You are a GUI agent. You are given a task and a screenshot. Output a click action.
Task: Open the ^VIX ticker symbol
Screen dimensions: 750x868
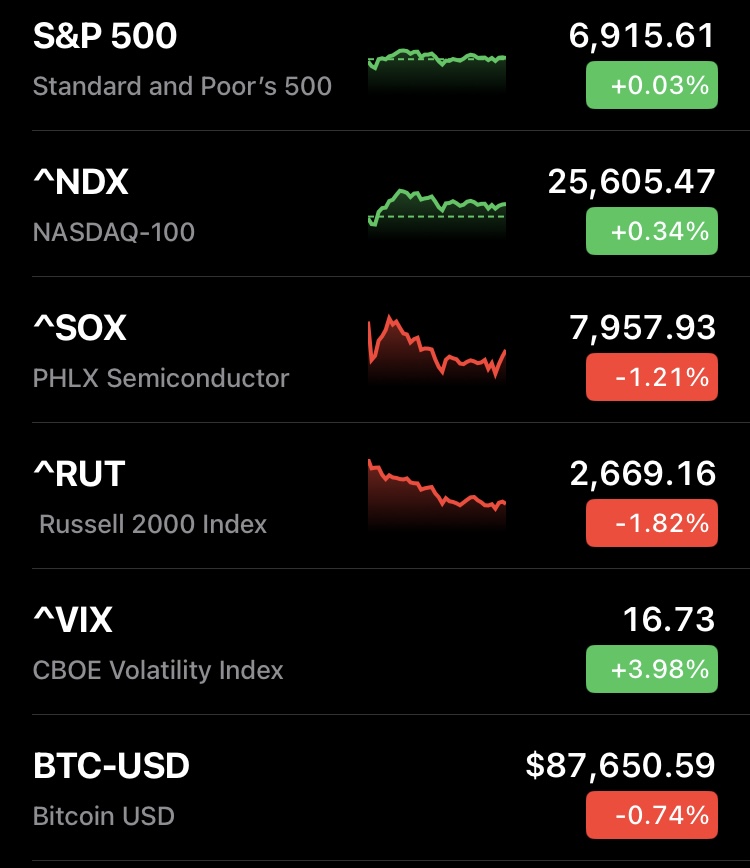pos(72,621)
